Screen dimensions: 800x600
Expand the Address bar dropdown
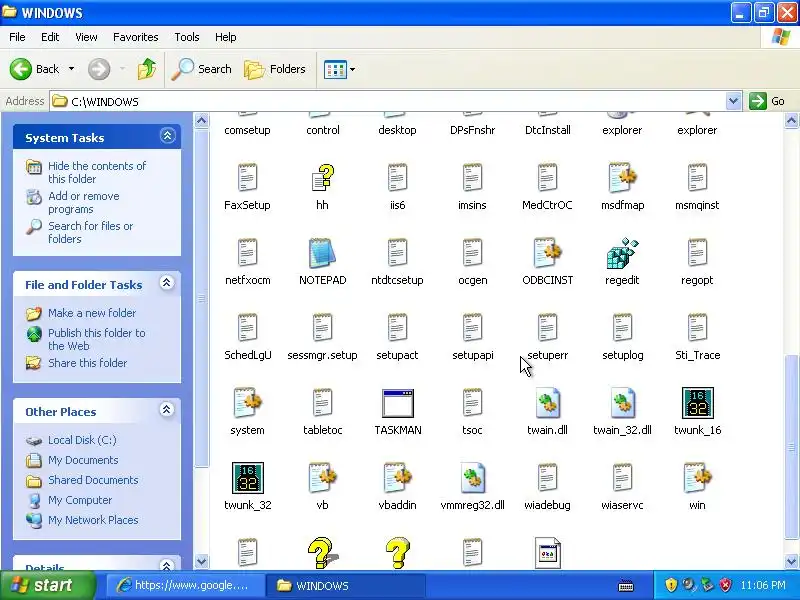pyautogui.click(x=733, y=101)
